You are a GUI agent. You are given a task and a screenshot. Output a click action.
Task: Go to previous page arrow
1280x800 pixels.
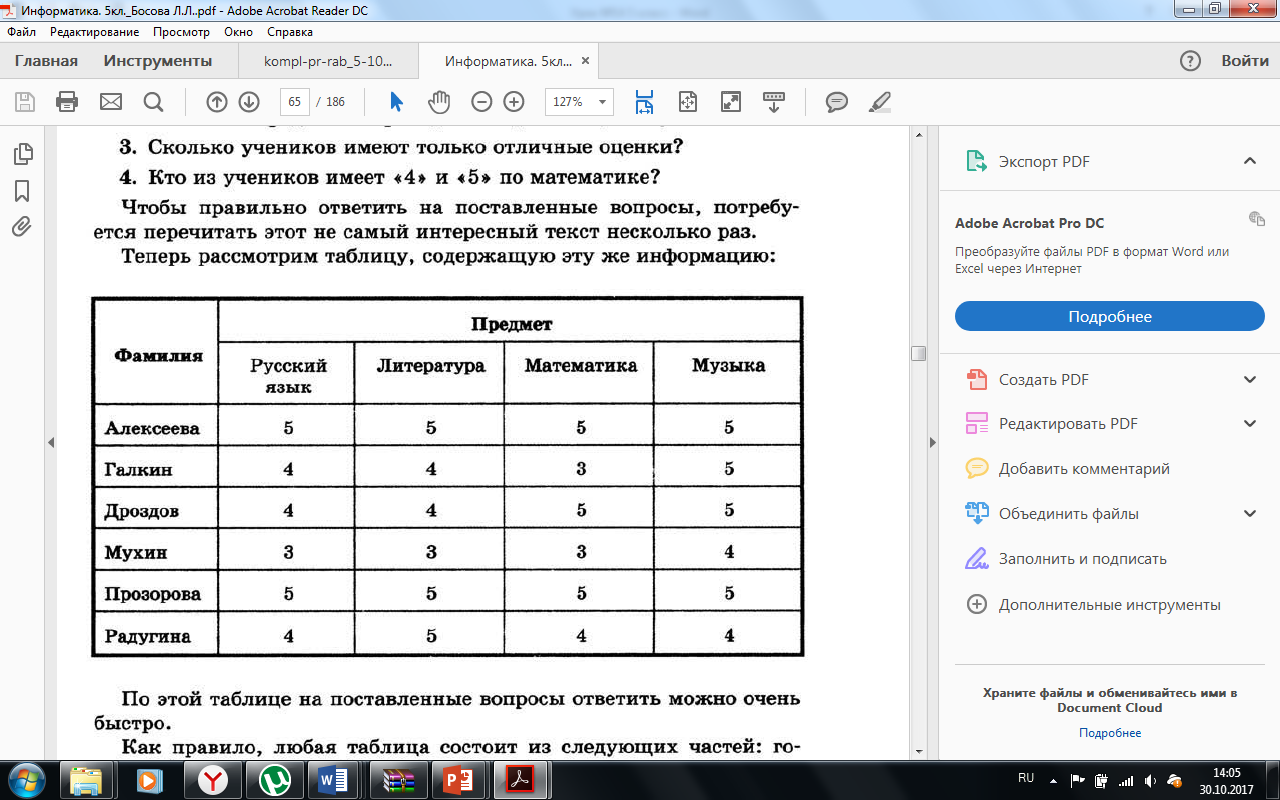coord(217,101)
